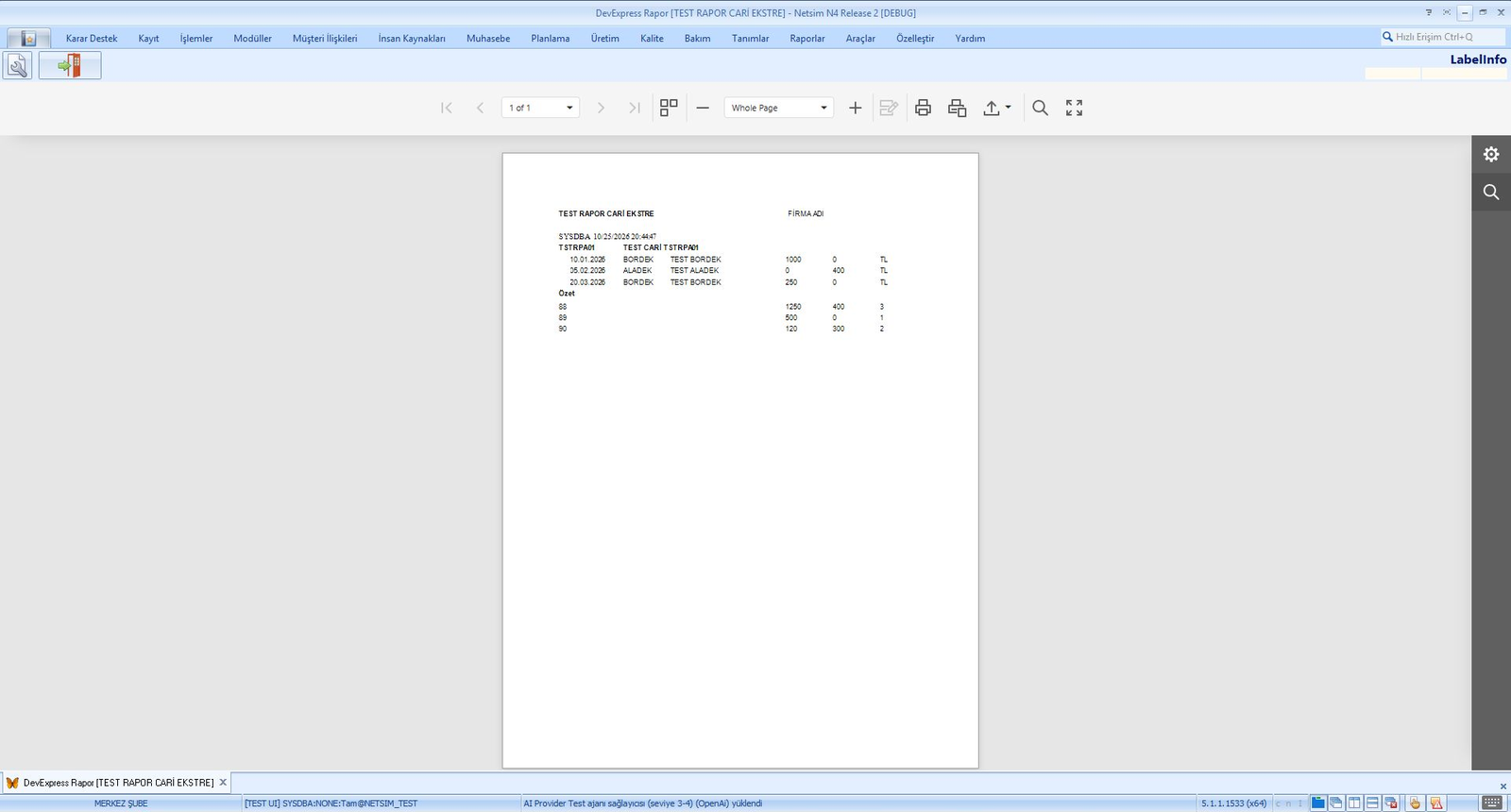
Task: Click the cascade windows status bar icon
Action: 1336,803
